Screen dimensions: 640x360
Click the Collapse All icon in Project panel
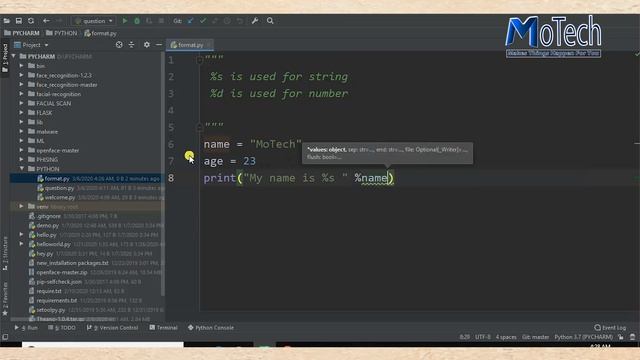point(131,45)
